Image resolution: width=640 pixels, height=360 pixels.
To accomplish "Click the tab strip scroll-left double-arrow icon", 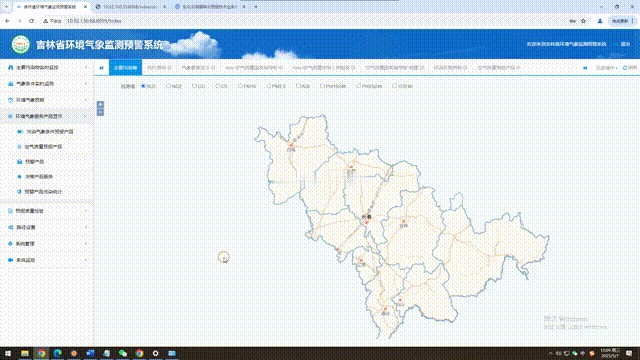I will pos(101,68).
